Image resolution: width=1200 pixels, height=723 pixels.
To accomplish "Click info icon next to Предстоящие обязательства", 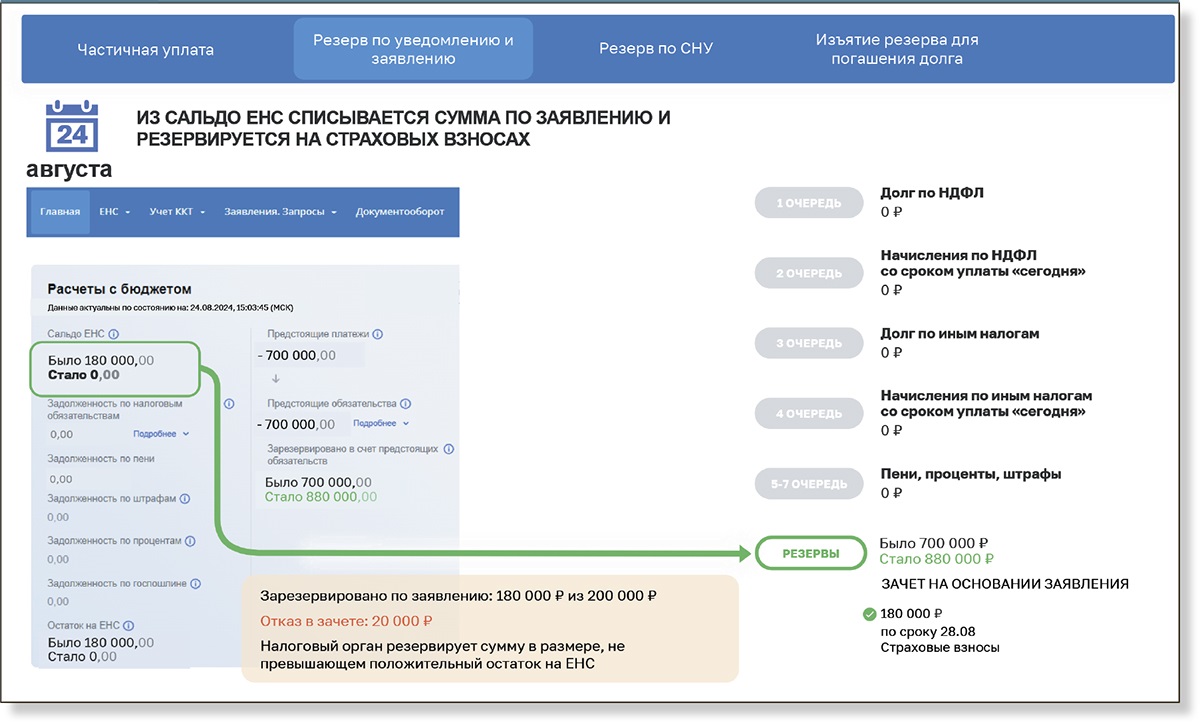I will (405, 404).
